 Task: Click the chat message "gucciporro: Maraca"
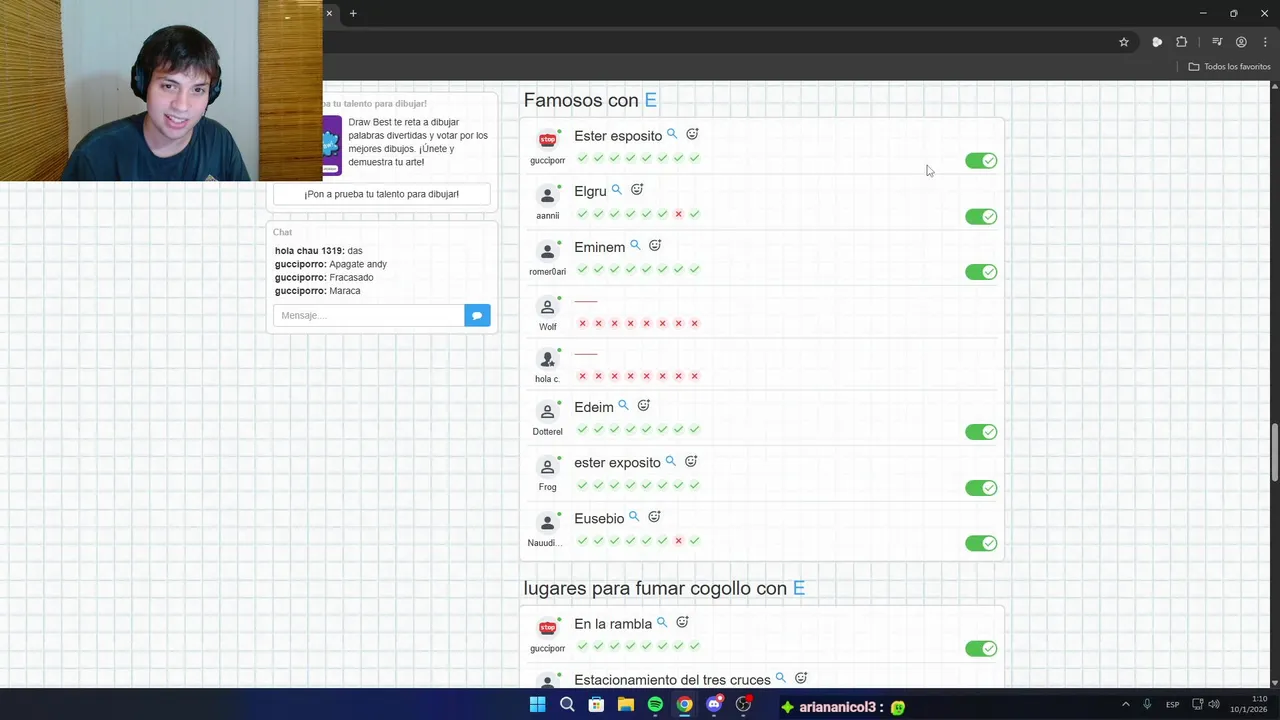(x=318, y=291)
